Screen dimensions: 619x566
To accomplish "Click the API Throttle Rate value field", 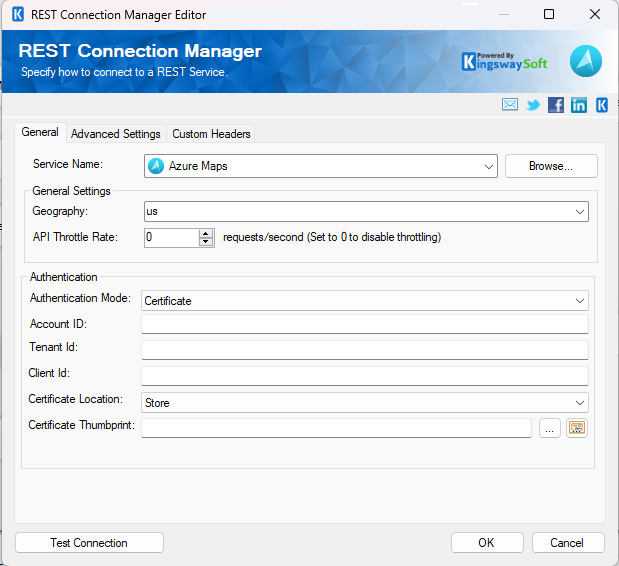I will click(x=172, y=238).
